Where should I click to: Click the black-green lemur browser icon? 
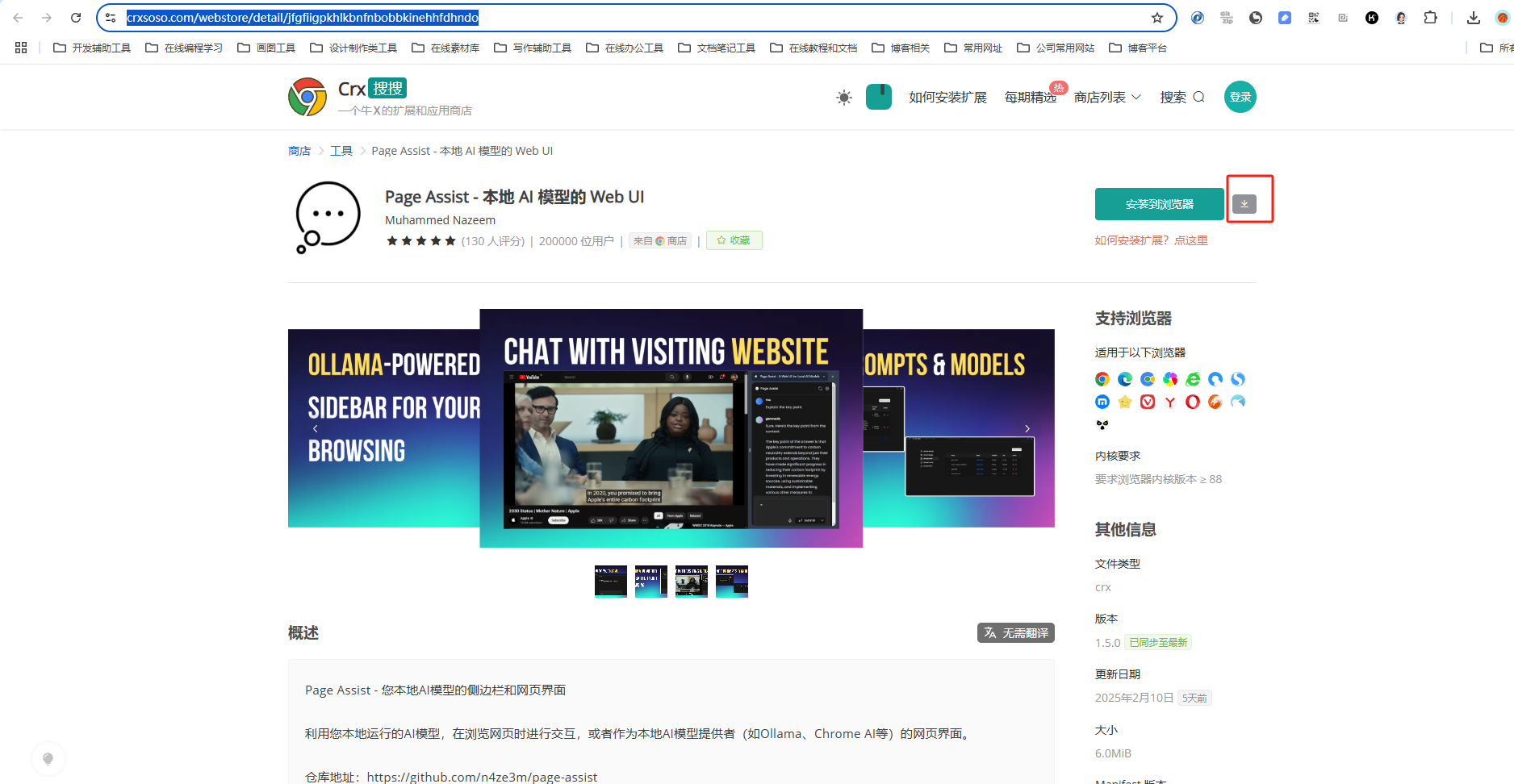click(x=1102, y=424)
